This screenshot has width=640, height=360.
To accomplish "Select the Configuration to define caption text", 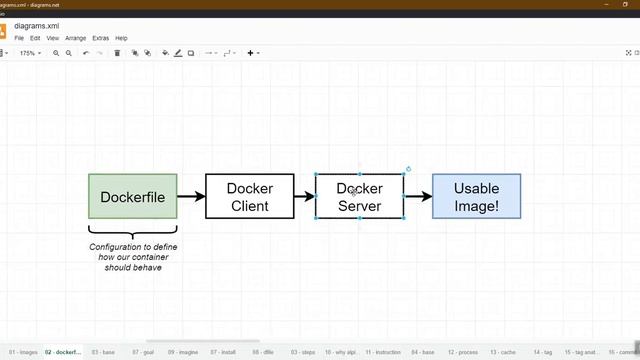I will 133,257.
